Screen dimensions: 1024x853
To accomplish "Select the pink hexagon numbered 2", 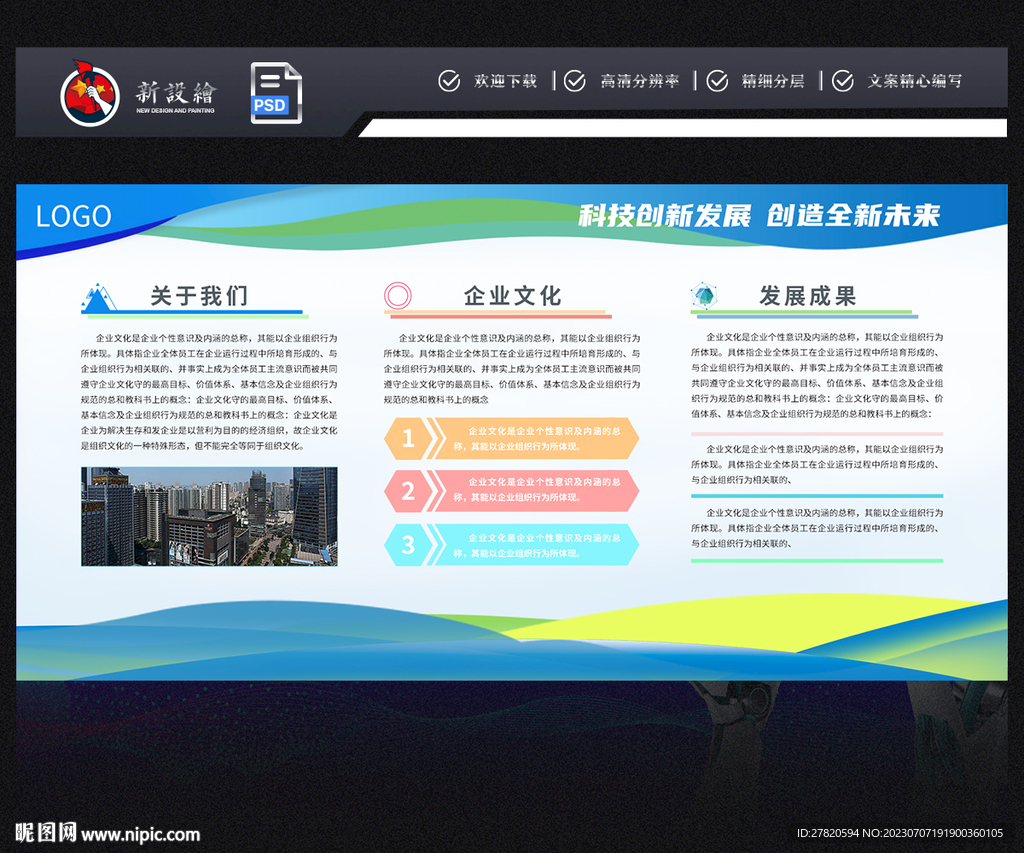I will pyautogui.click(x=408, y=491).
